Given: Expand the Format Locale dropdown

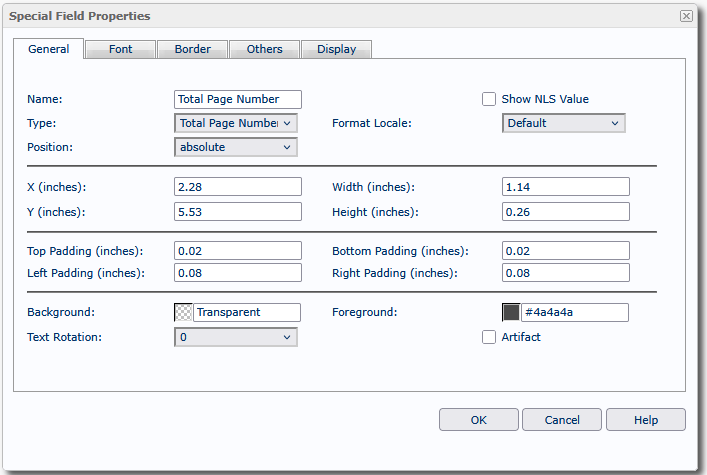Looking at the screenshot, I should pyautogui.click(x=563, y=123).
